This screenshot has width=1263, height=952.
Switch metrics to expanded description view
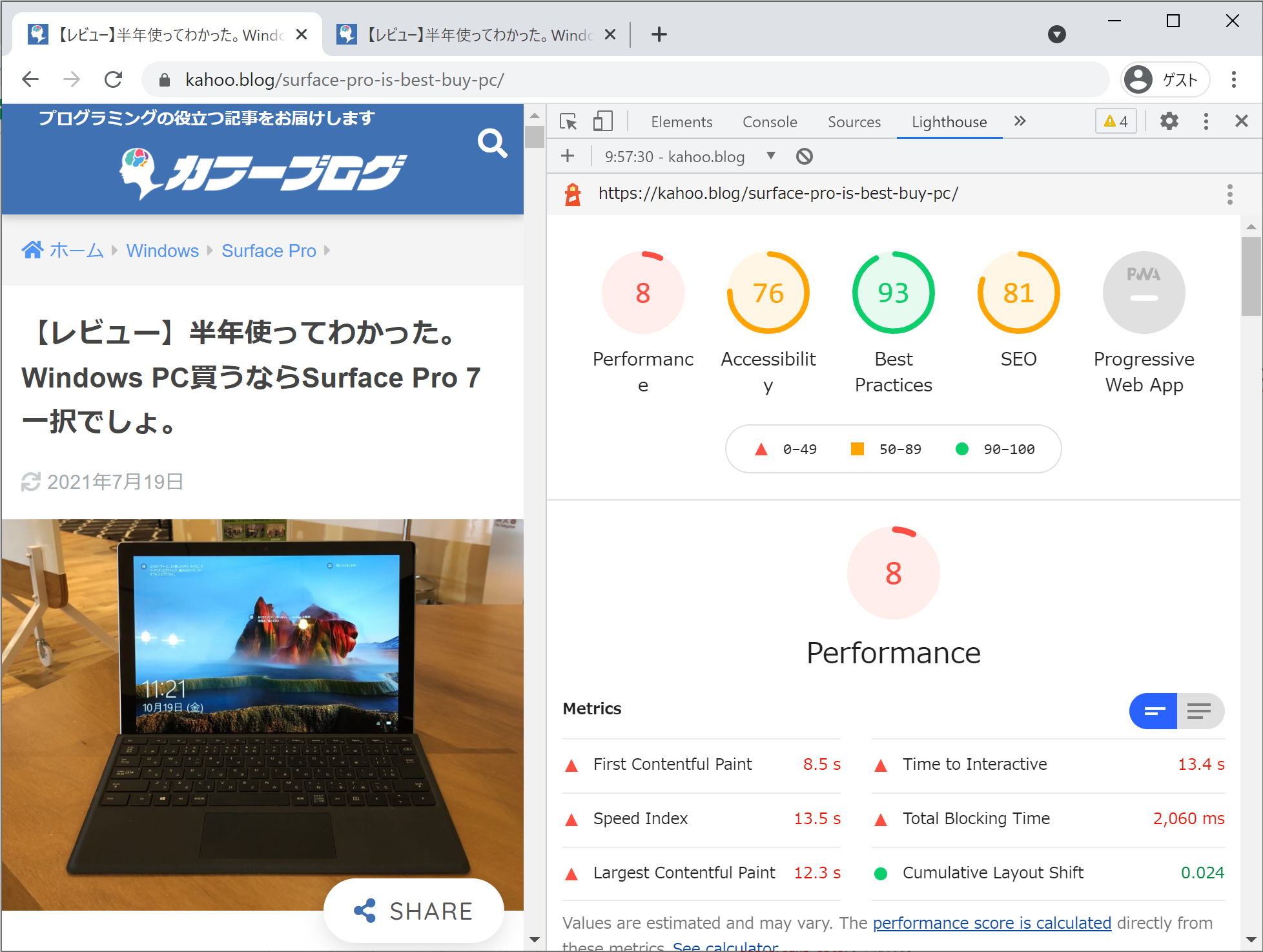(1200, 711)
